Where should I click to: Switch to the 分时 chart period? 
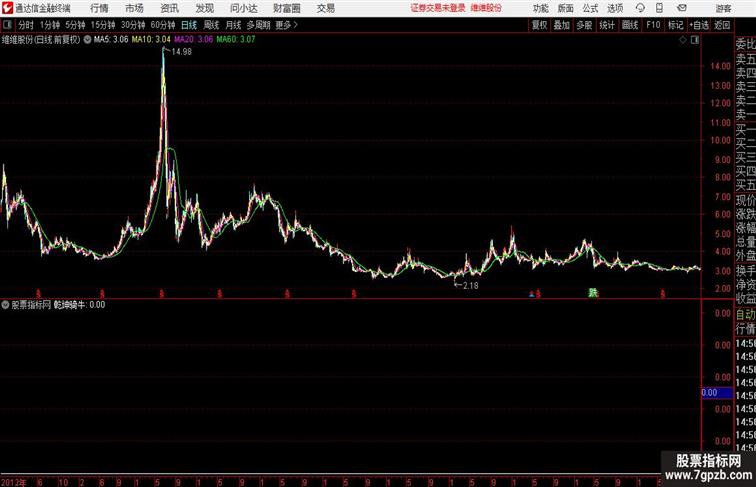[x=26, y=25]
